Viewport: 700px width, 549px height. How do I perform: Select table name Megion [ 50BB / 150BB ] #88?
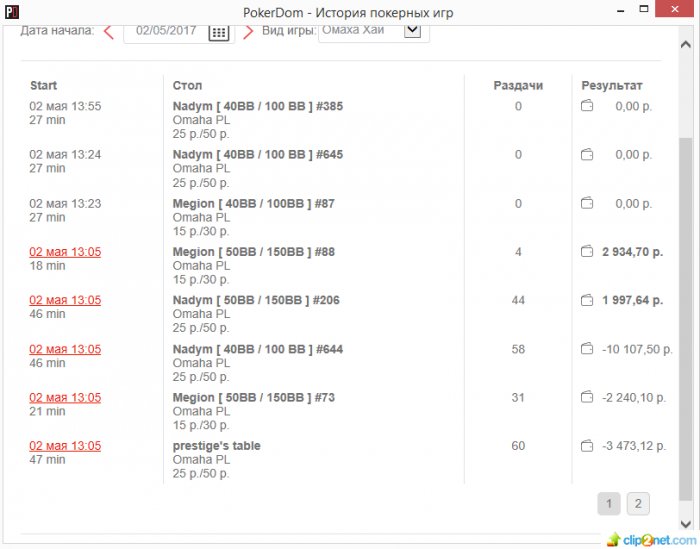(254, 252)
